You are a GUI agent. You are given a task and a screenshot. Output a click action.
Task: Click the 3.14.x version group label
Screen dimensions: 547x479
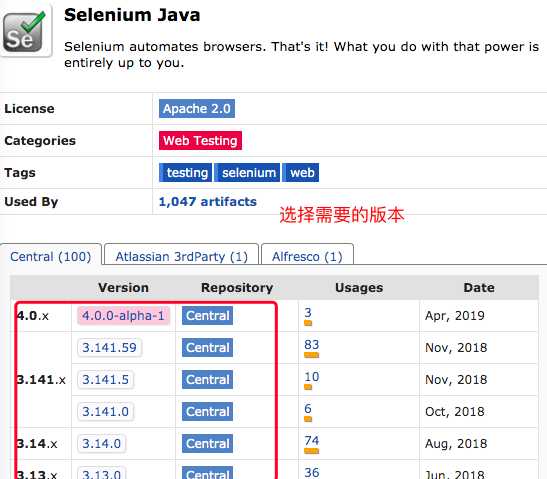pyautogui.click(x=37, y=444)
